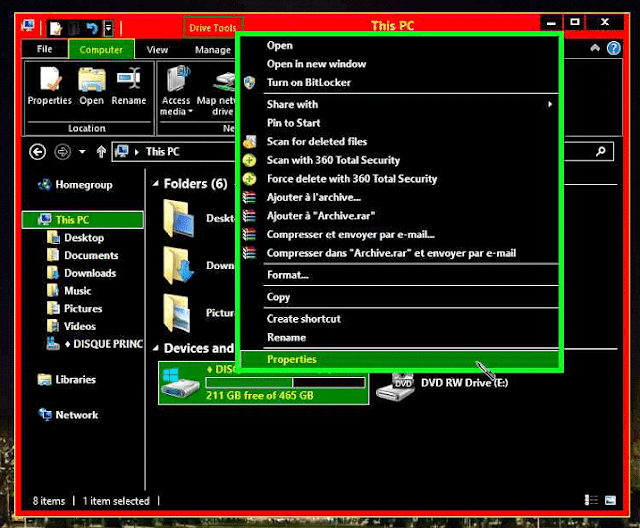Open Desktop in the navigation pane
Screen dimensions: 640x528
tap(76, 238)
